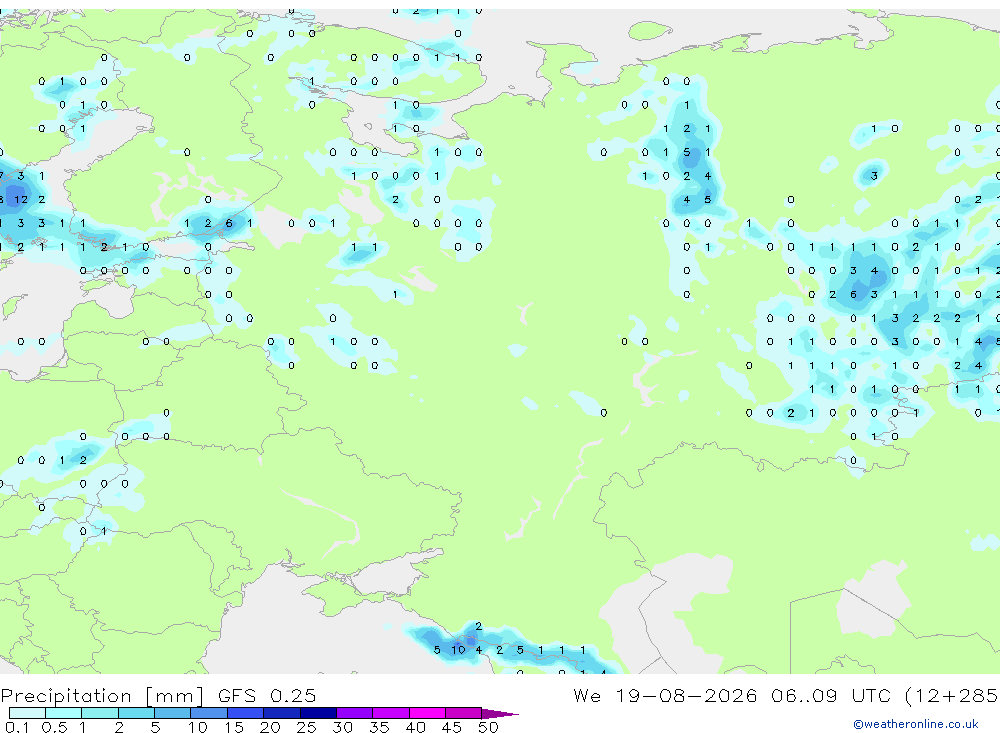This screenshot has height=733, width=1000.
Task: Click the '0.5' legend scale label
Action: coord(54,727)
